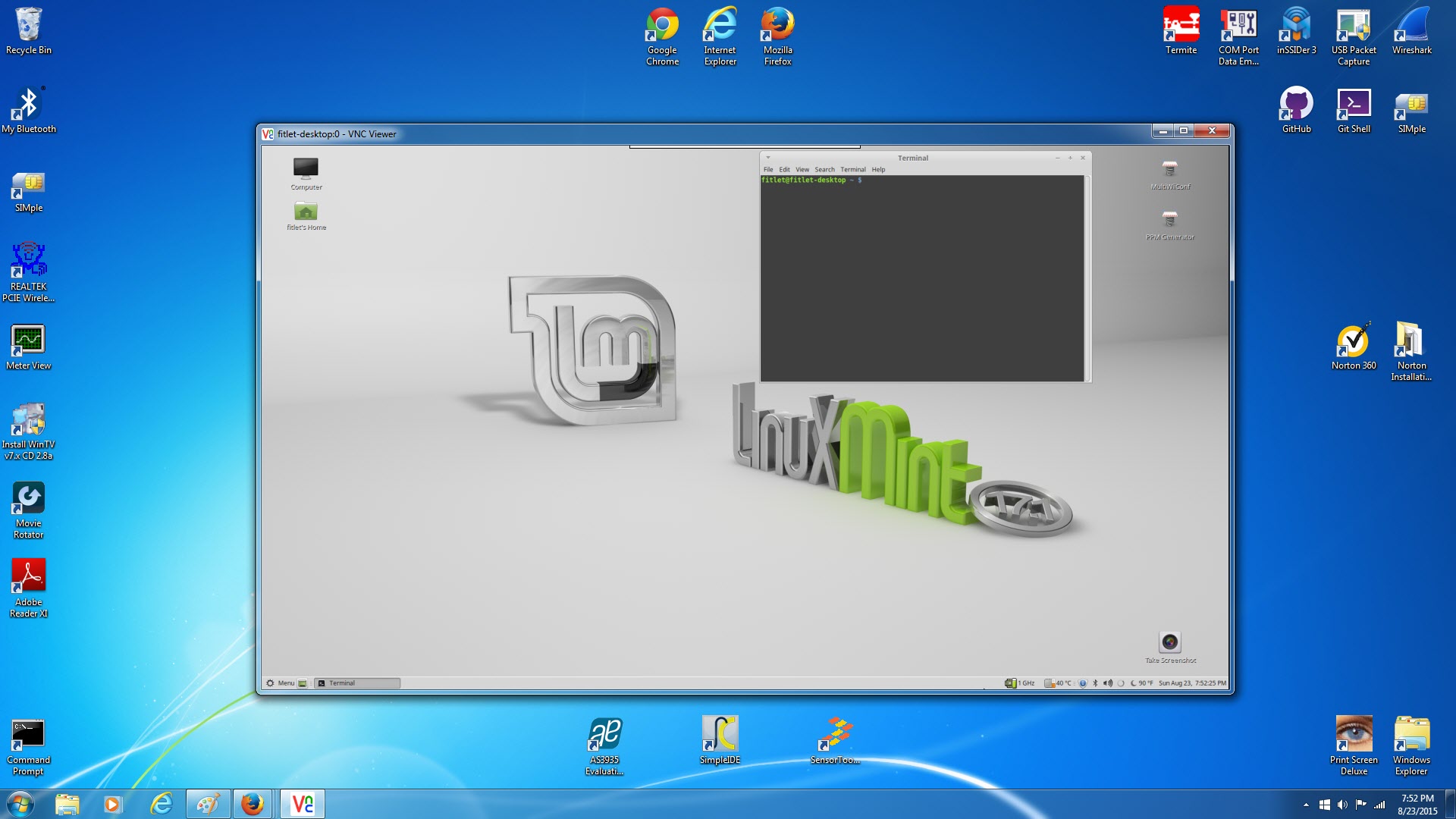Launch inSSIDer 3 desktop shortcut

click(x=1296, y=31)
